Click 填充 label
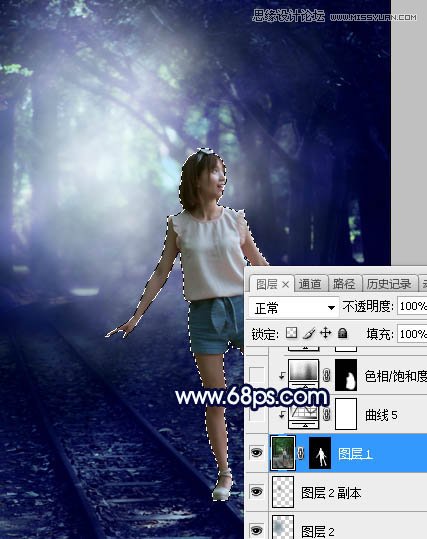Screen dimensions: 427x539 pyautogui.click(x=380, y=334)
